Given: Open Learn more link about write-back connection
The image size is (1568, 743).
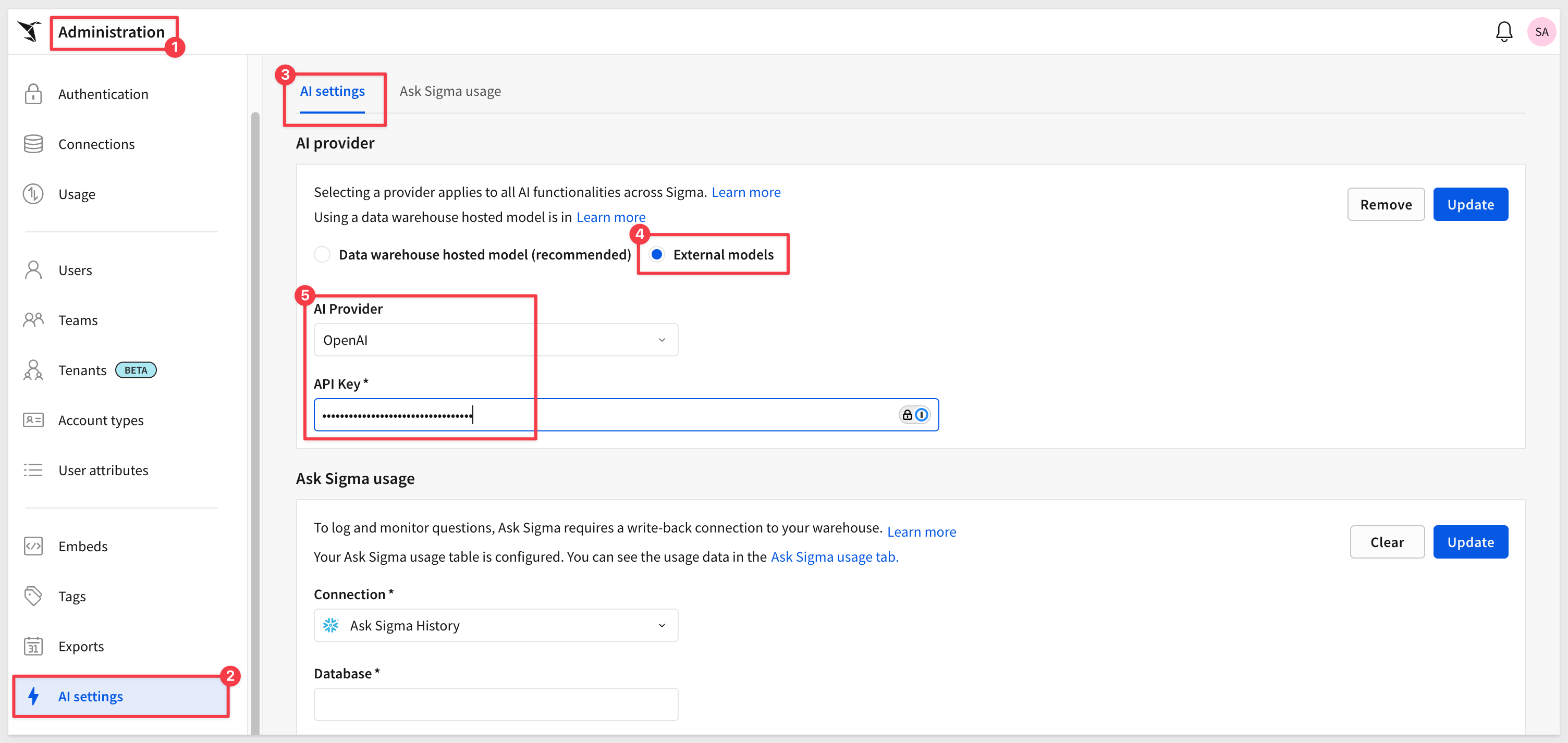Looking at the screenshot, I should 921,531.
